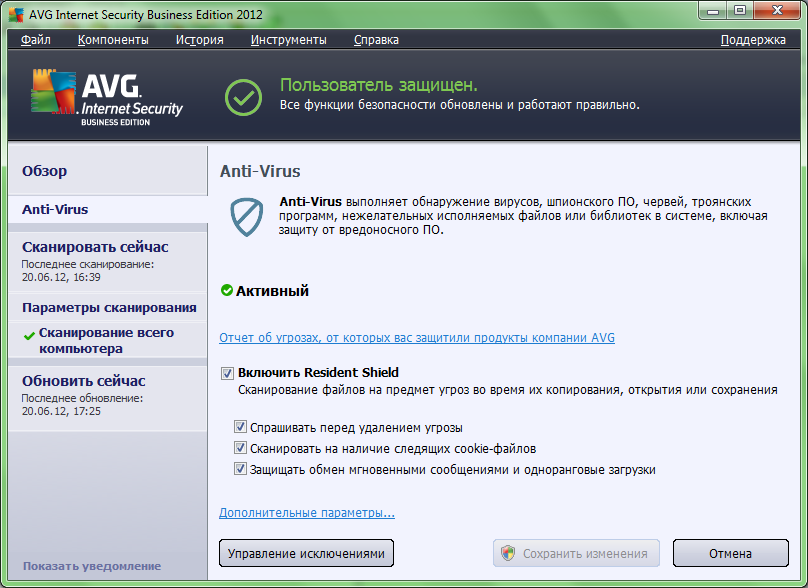808x588 pixels.
Task: Click Сохранить изменения button
Action: click(x=576, y=553)
